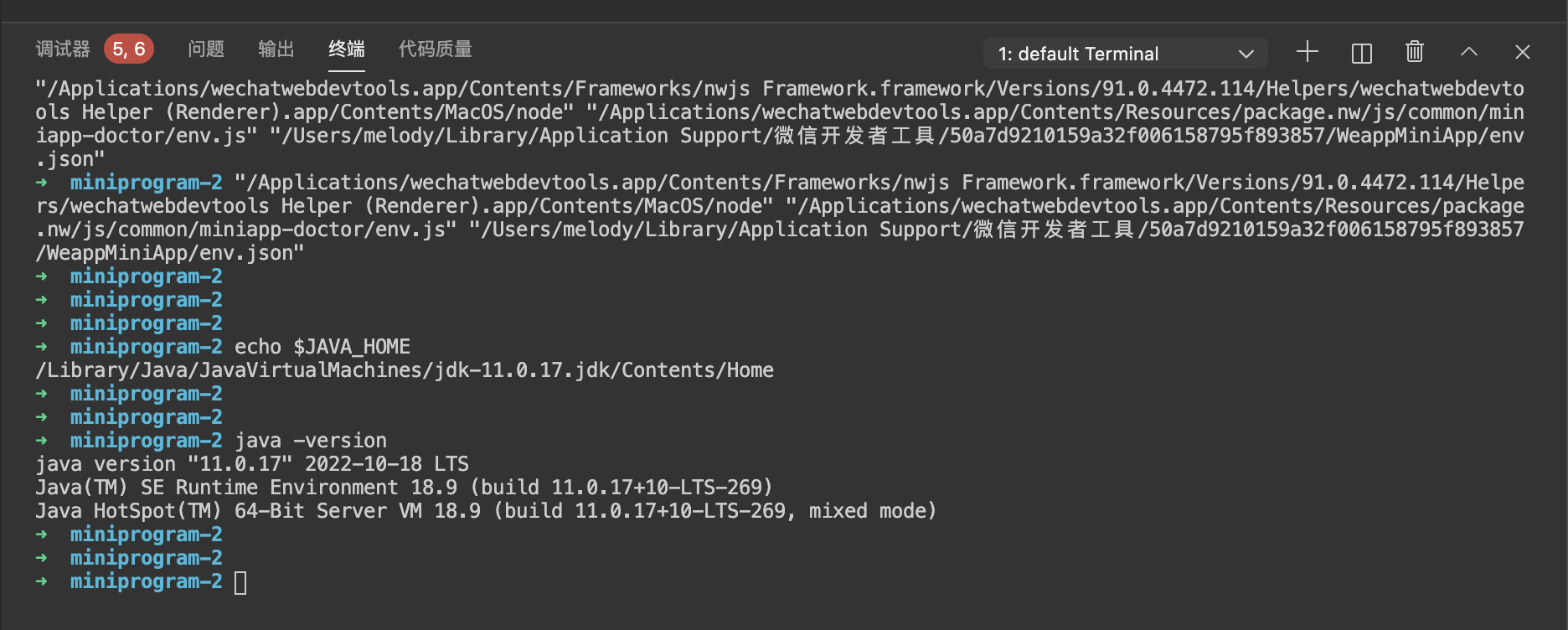This screenshot has width=1568, height=630.
Task: Open the 问题 tab
Action: pyautogui.click(x=206, y=49)
